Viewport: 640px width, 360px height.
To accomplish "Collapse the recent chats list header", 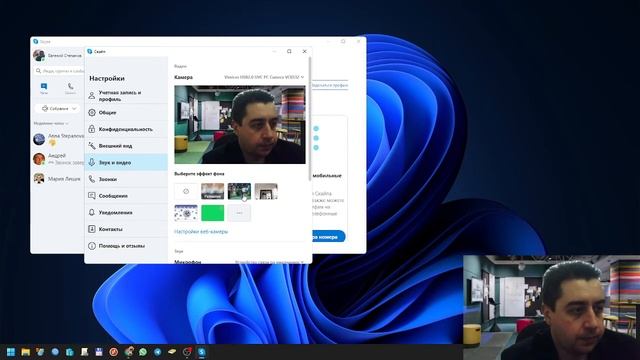I will pos(51,123).
